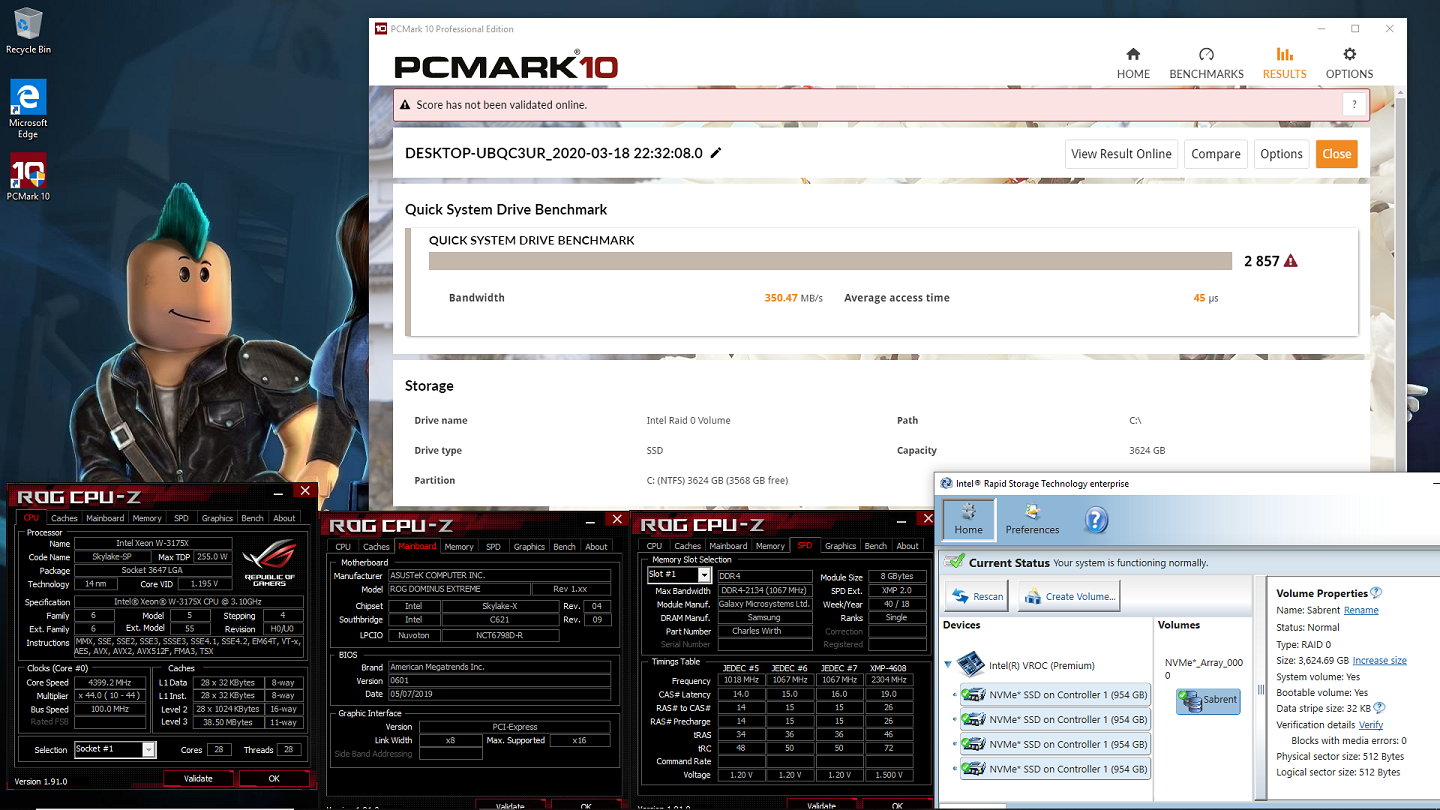Click the pencil icon to rename the result
This screenshot has width=1440, height=810.
pyautogui.click(x=716, y=154)
